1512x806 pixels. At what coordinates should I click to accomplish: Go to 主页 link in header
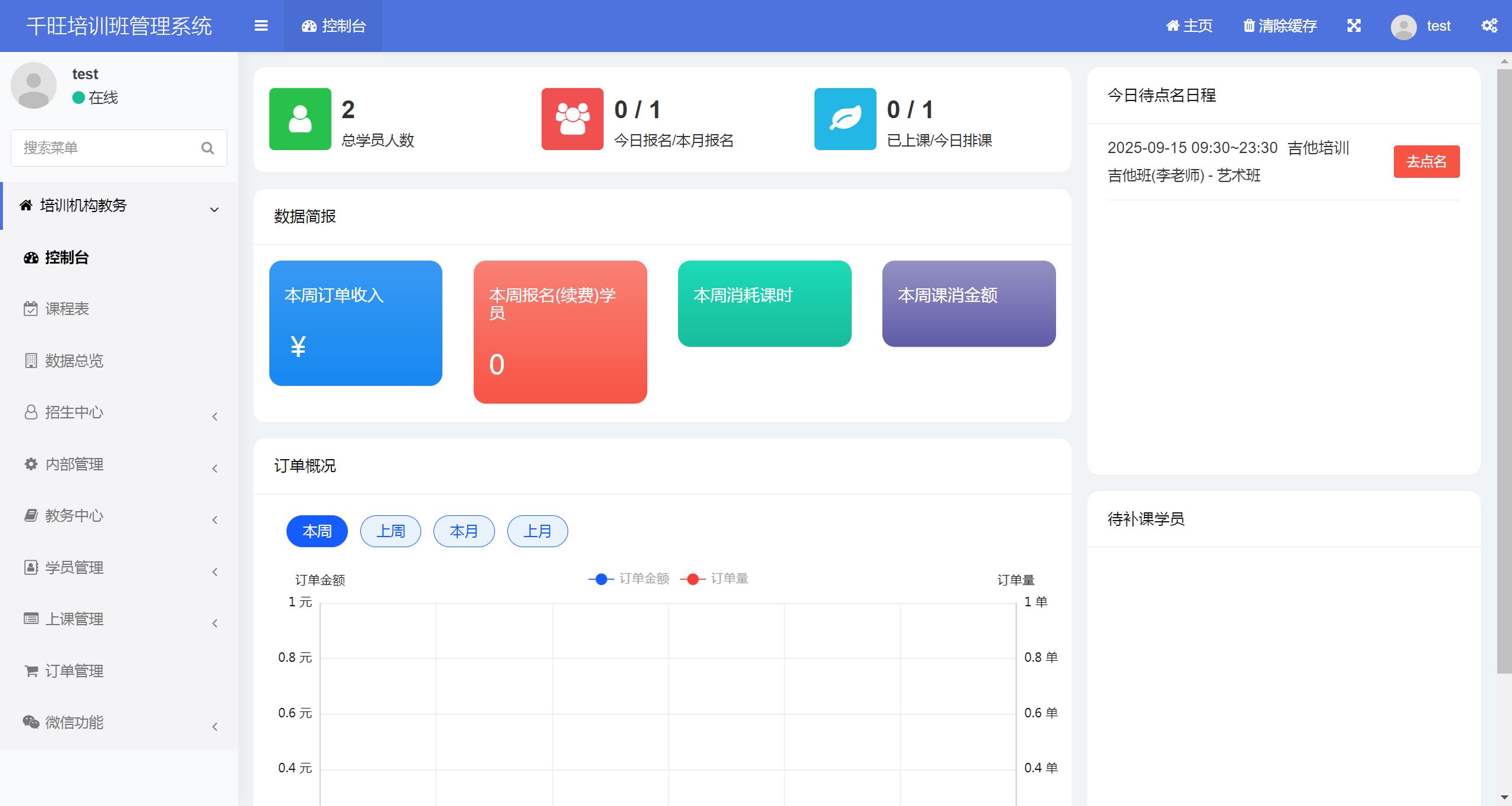pos(1190,26)
